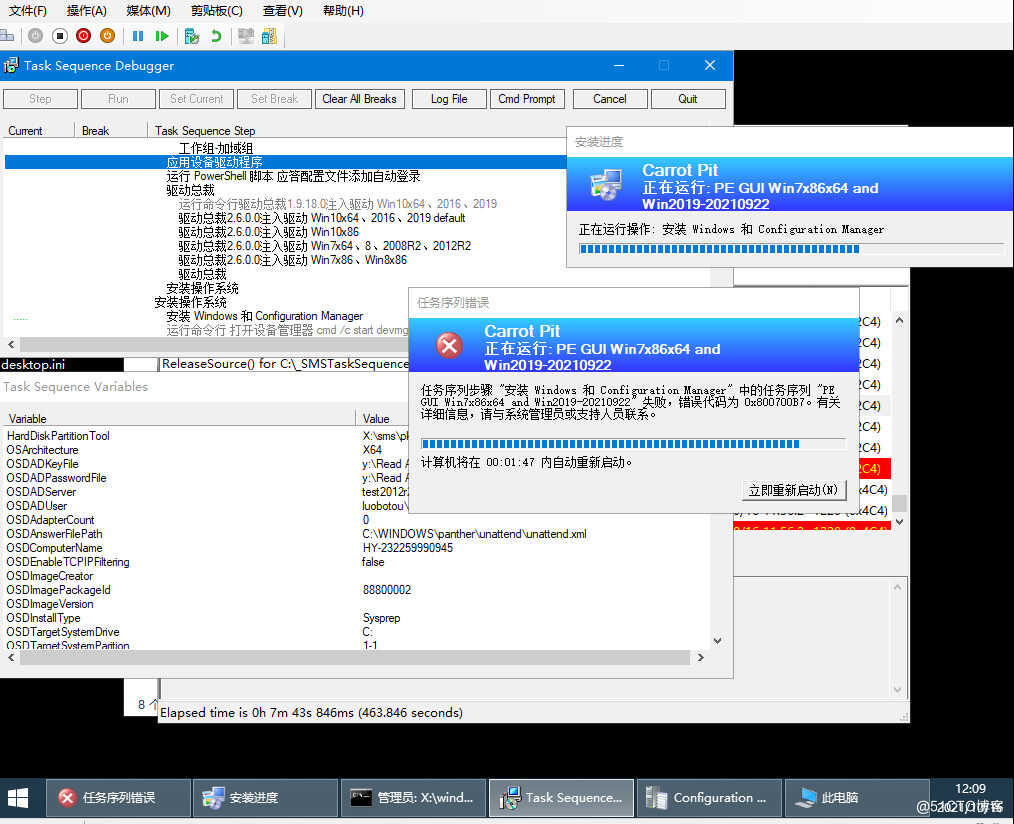Click the red Shut Down power icon

(x=83, y=36)
